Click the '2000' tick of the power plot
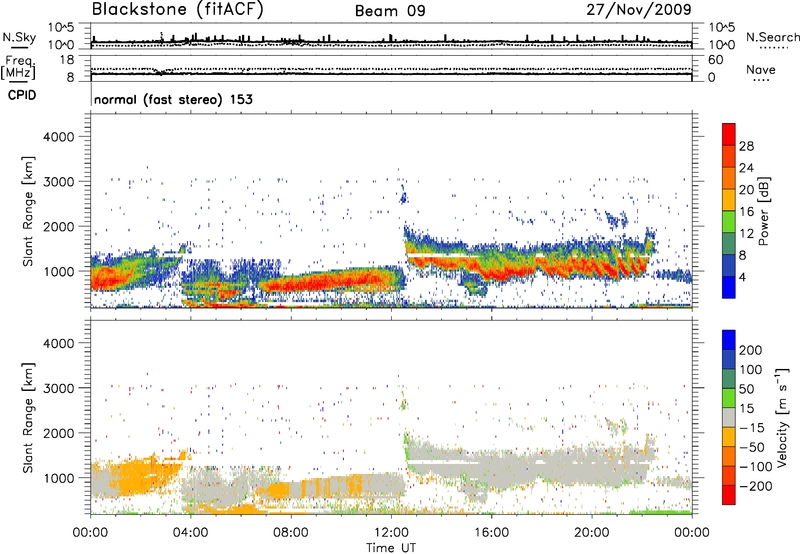 (x=58, y=226)
